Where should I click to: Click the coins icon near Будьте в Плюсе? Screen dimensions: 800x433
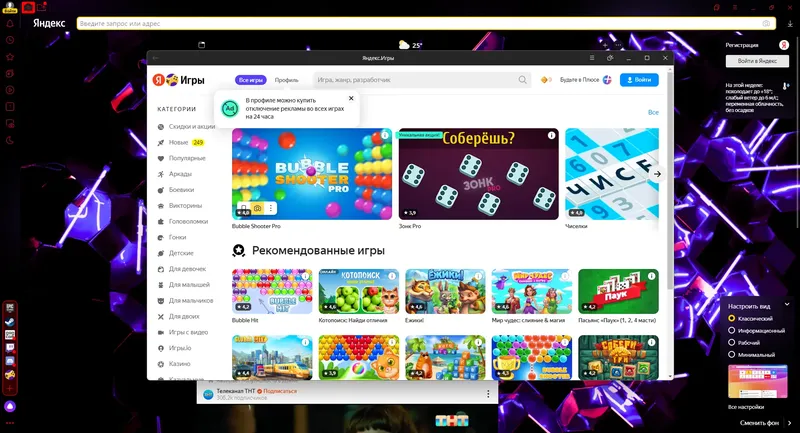546,80
